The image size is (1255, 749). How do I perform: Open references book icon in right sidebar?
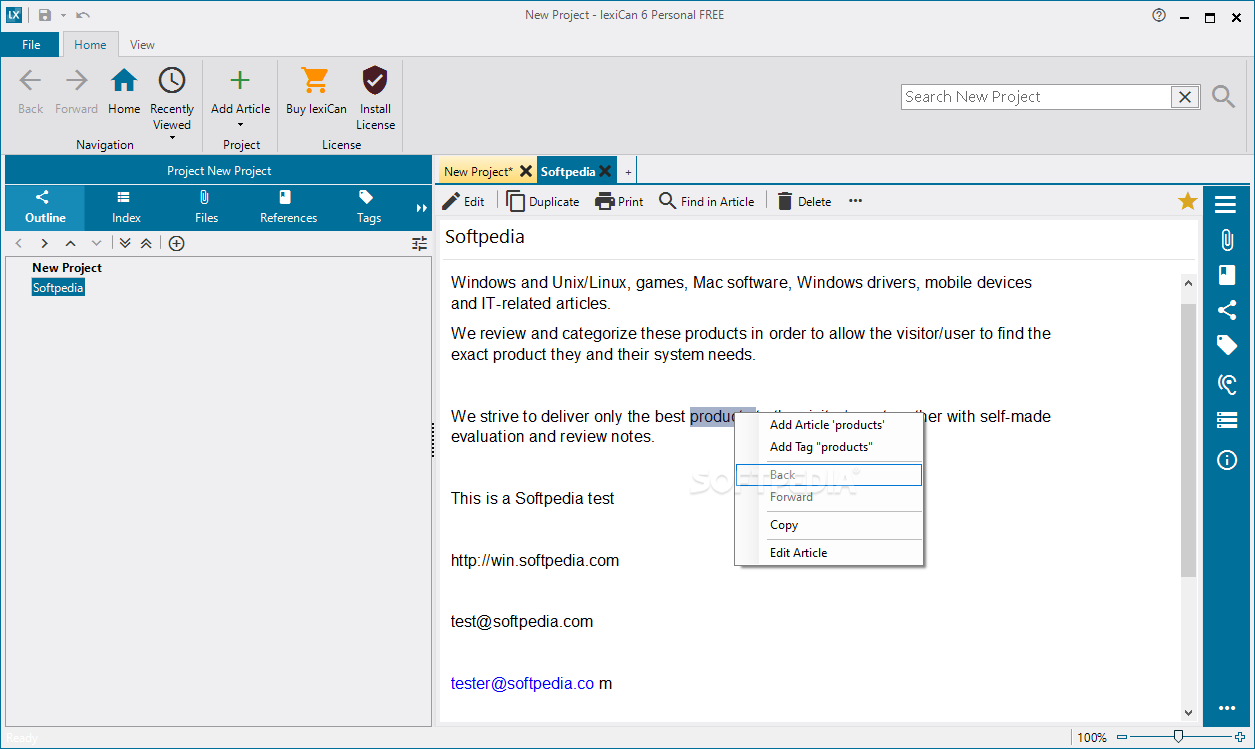pos(1227,275)
